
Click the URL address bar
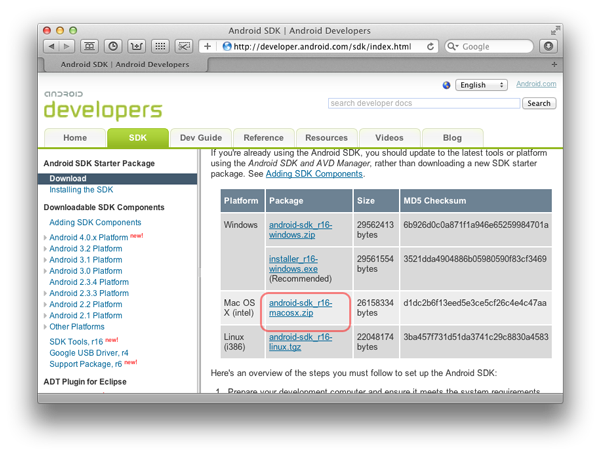pyautogui.click(x=322, y=46)
